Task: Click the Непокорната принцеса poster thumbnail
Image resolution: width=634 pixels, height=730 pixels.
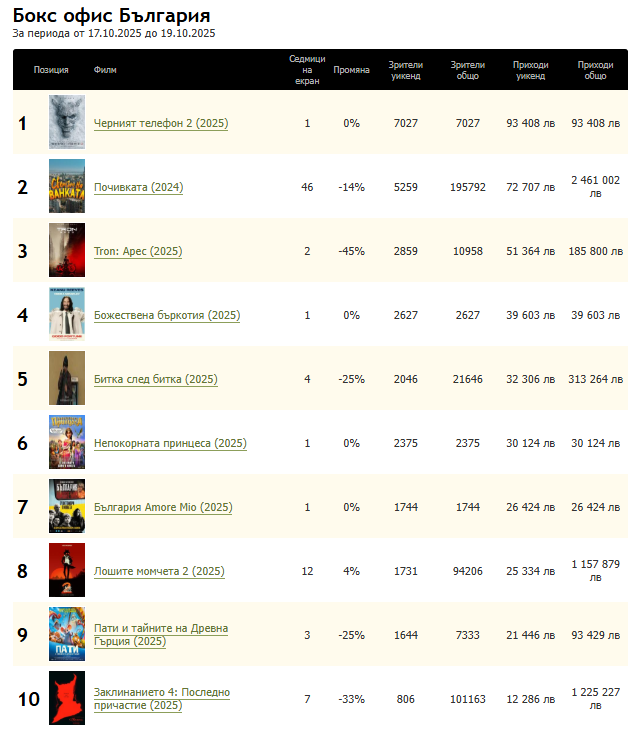Action: [x=67, y=442]
